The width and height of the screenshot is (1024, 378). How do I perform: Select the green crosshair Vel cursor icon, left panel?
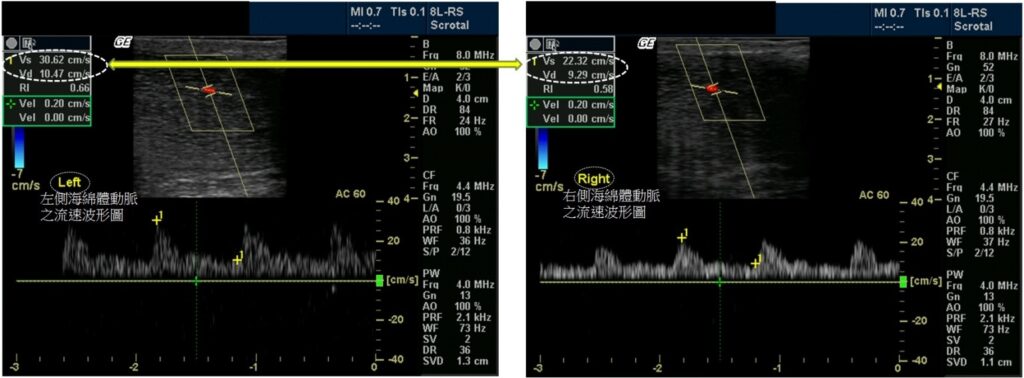9,104
